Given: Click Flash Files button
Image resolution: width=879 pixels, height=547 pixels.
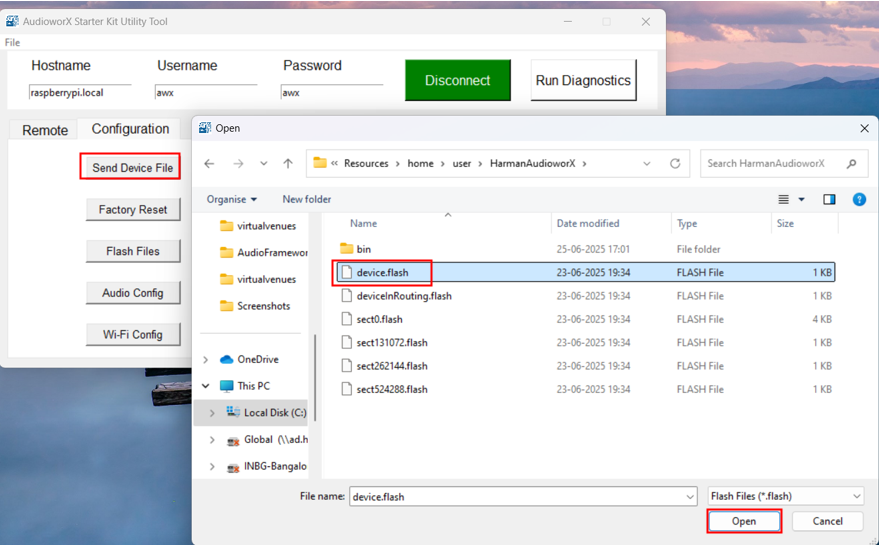Looking at the screenshot, I should 133,251.
